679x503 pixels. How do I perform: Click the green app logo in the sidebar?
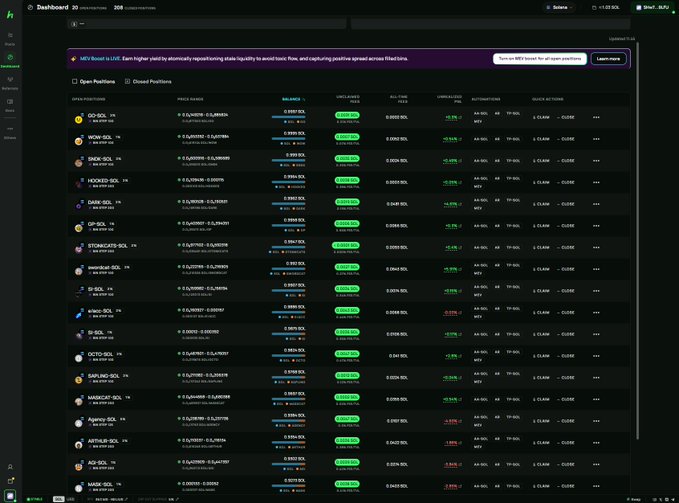coord(10,15)
